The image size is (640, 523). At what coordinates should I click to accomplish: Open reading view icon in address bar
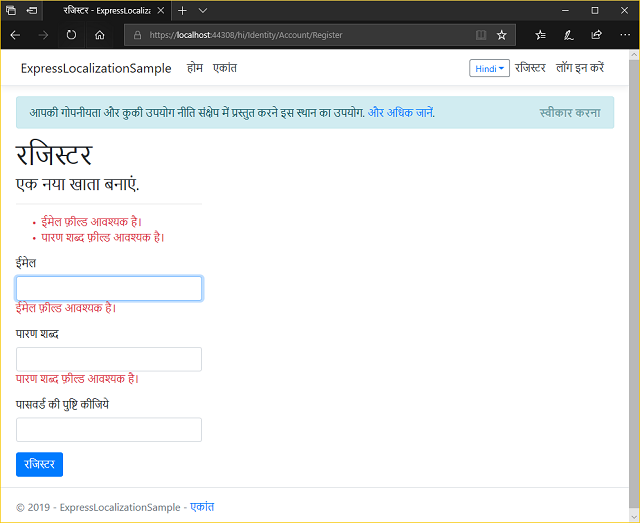click(481, 34)
